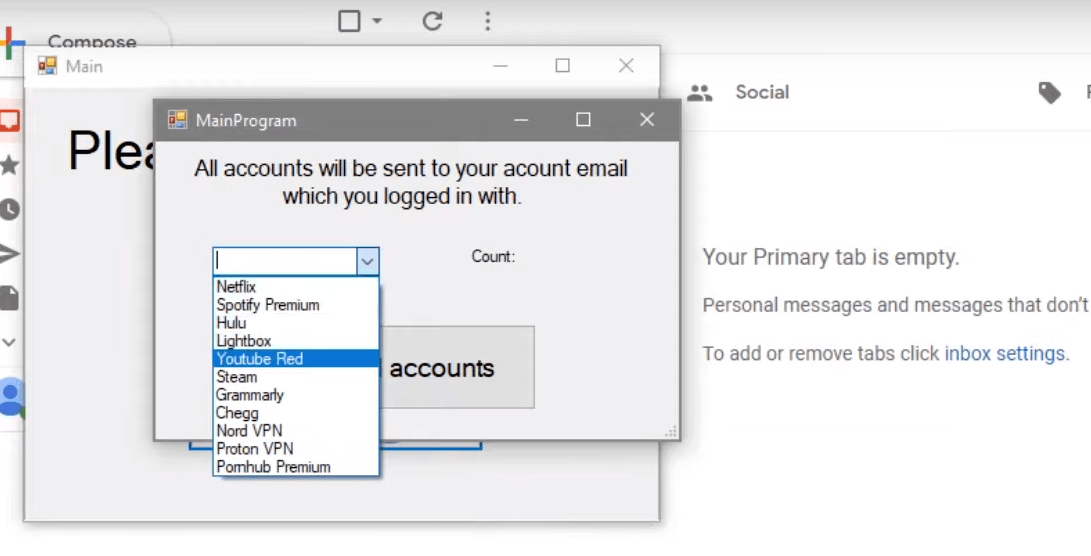Minimize the Main window
This screenshot has height=556, width=1091.
click(x=500, y=66)
